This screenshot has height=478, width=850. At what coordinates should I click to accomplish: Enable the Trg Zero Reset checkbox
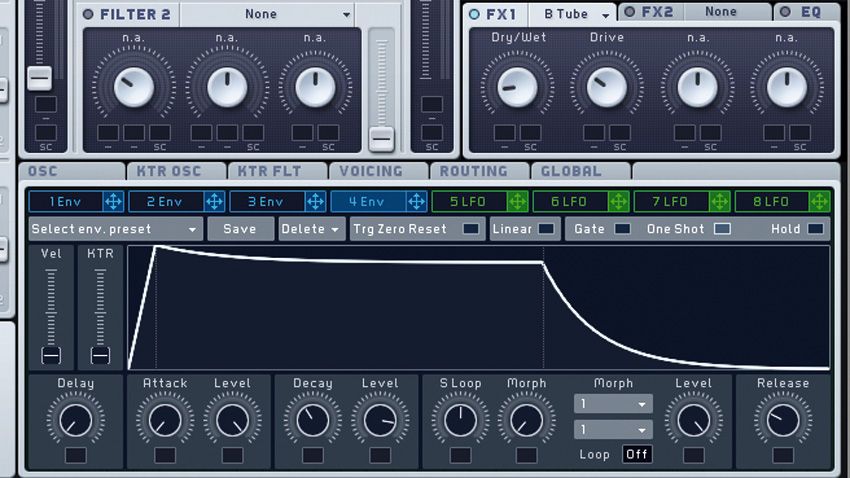(x=471, y=229)
